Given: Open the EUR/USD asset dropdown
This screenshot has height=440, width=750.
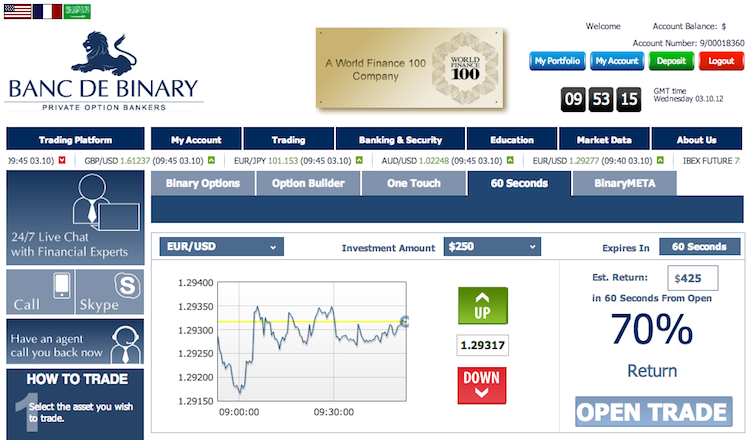Looking at the screenshot, I should pyautogui.click(x=221, y=247).
